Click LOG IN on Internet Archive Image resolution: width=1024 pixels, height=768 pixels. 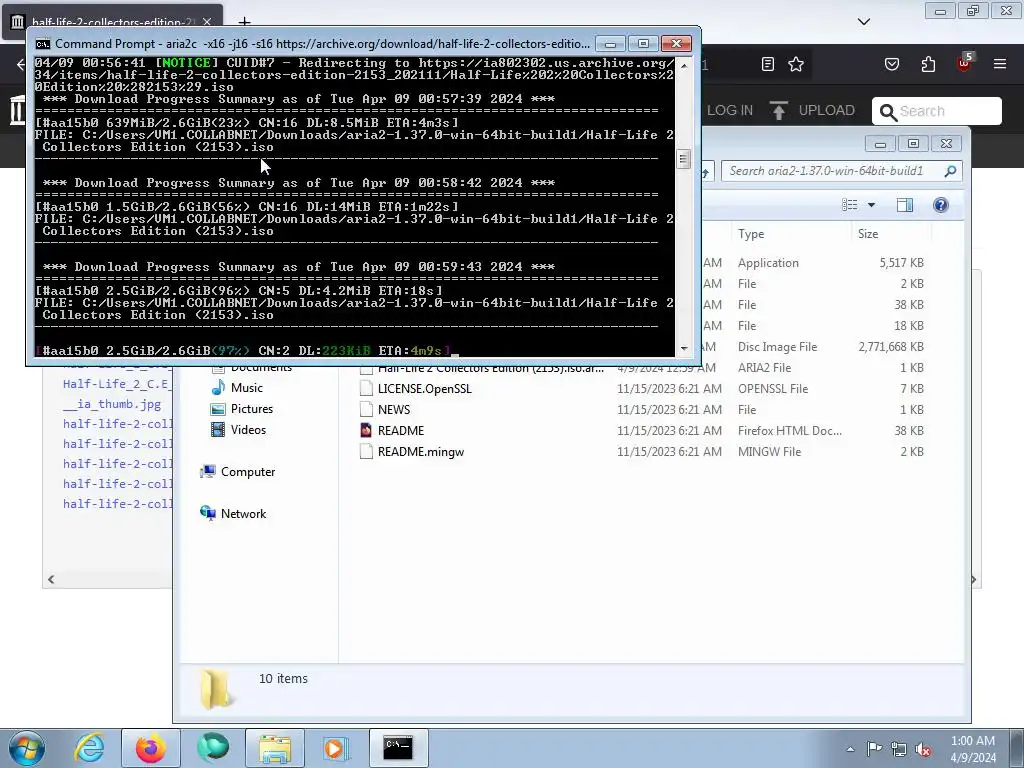click(x=729, y=110)
